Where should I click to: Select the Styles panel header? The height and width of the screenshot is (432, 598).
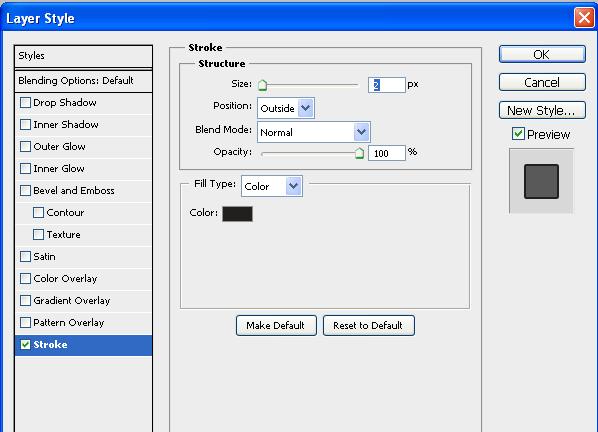coord(83,56)
